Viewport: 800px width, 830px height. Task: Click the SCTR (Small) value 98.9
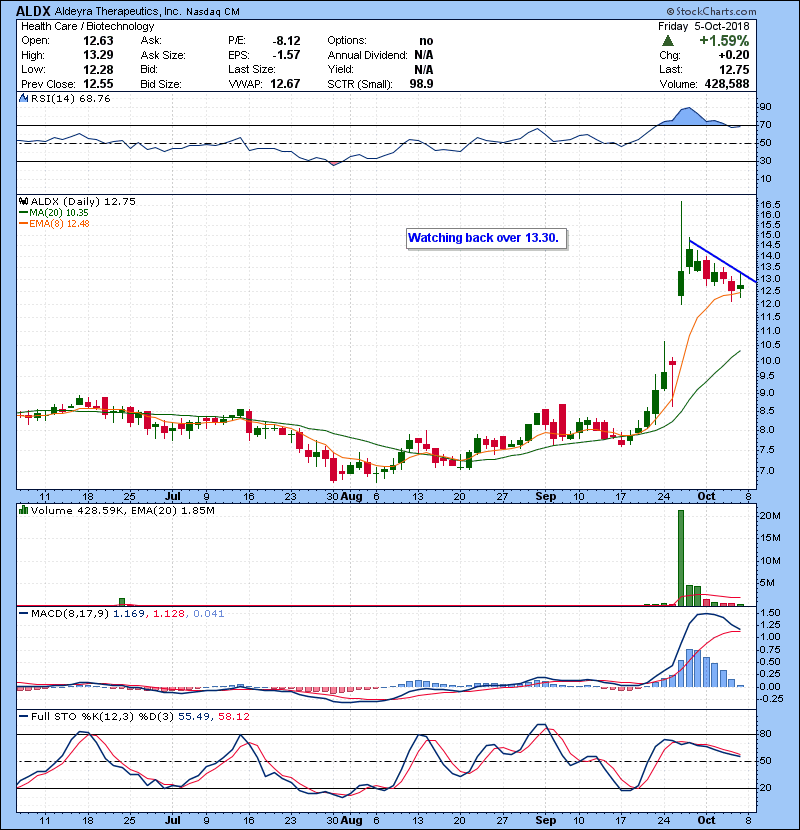[421, 84]
